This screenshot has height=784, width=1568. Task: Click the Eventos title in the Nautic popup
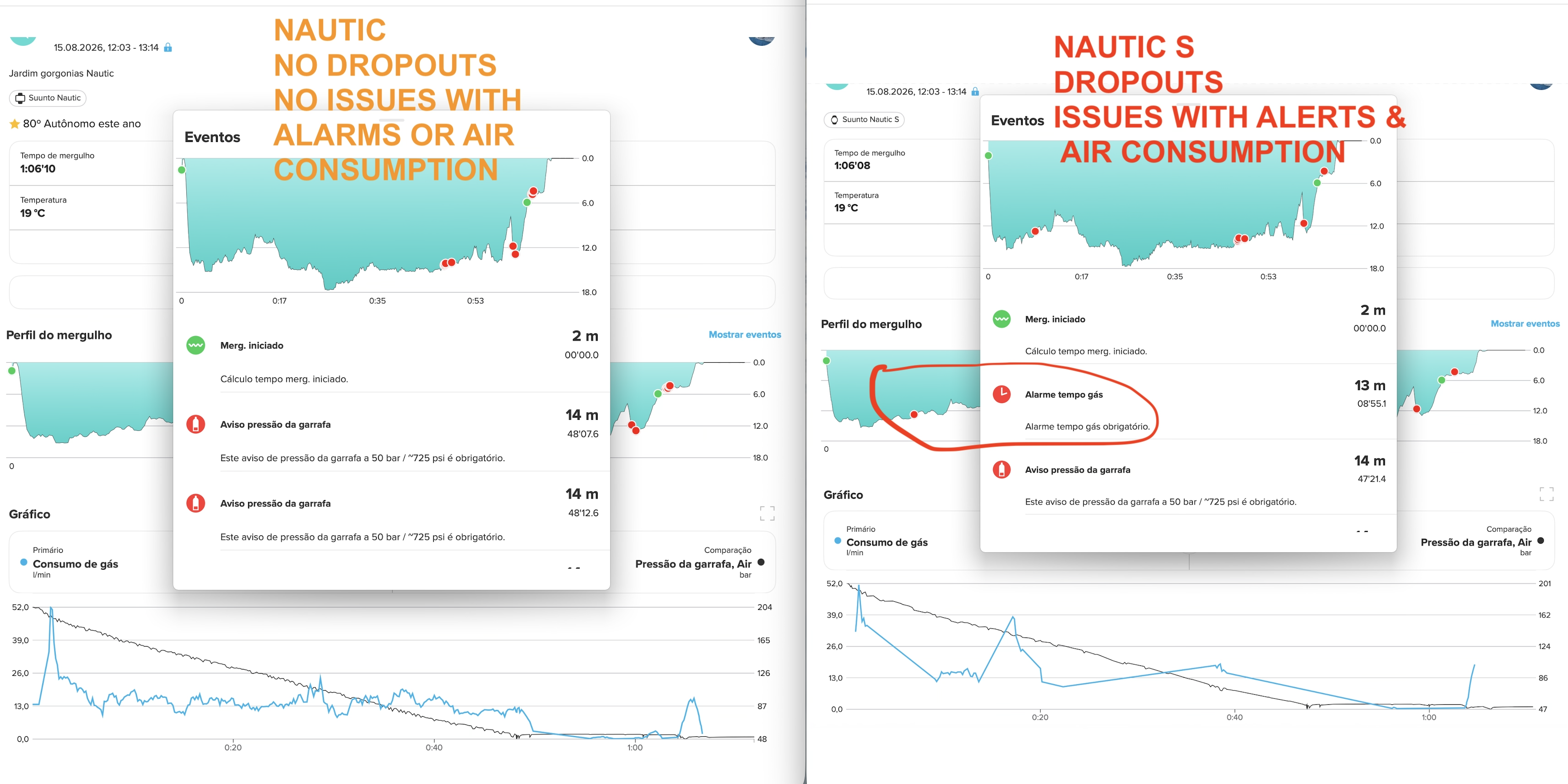[x=212, y=137]
